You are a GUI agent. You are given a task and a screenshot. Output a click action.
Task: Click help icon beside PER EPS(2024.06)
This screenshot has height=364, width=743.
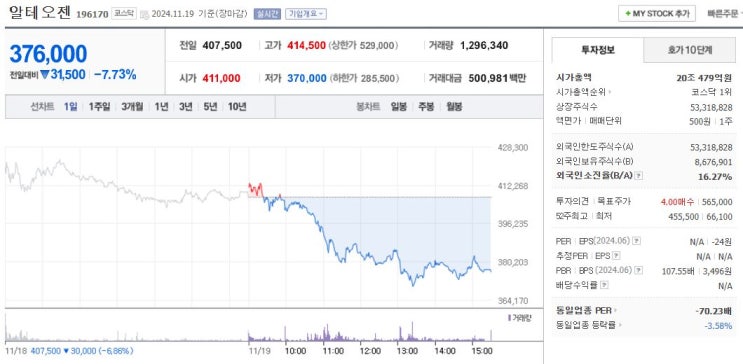[637, 241]
